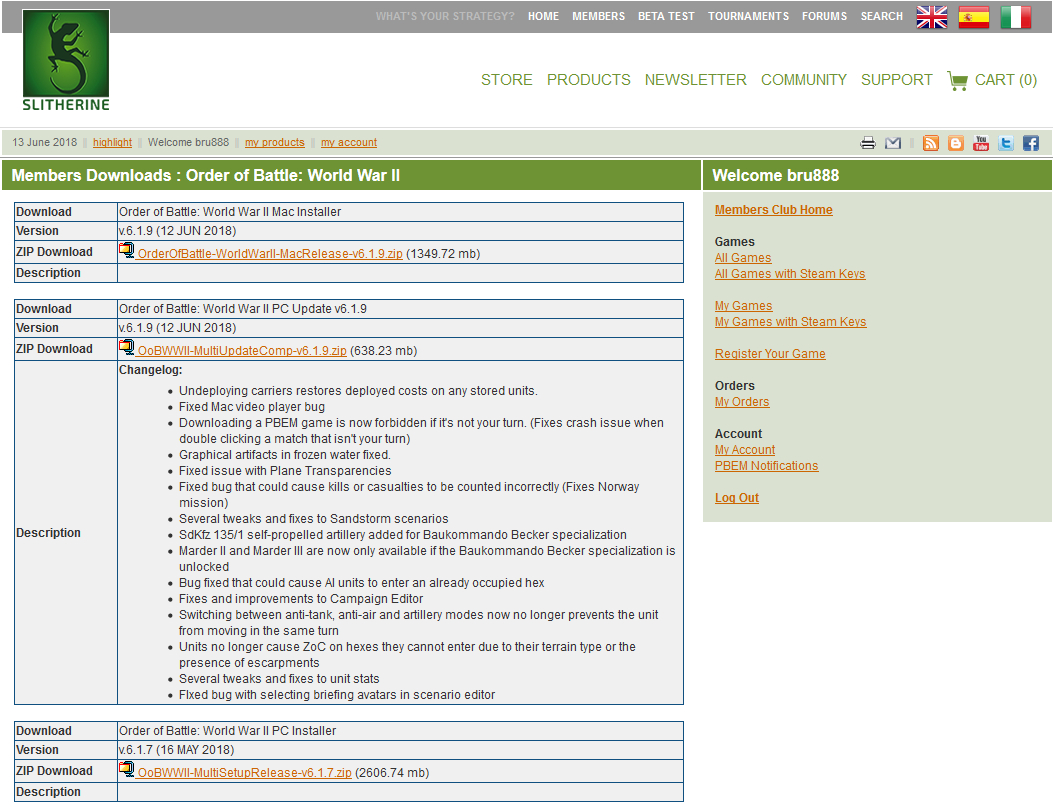Image resolution: width=1053 pixels, height=811 pixels.
Task: Select the Italian flag language
Action: (1015, 17)
